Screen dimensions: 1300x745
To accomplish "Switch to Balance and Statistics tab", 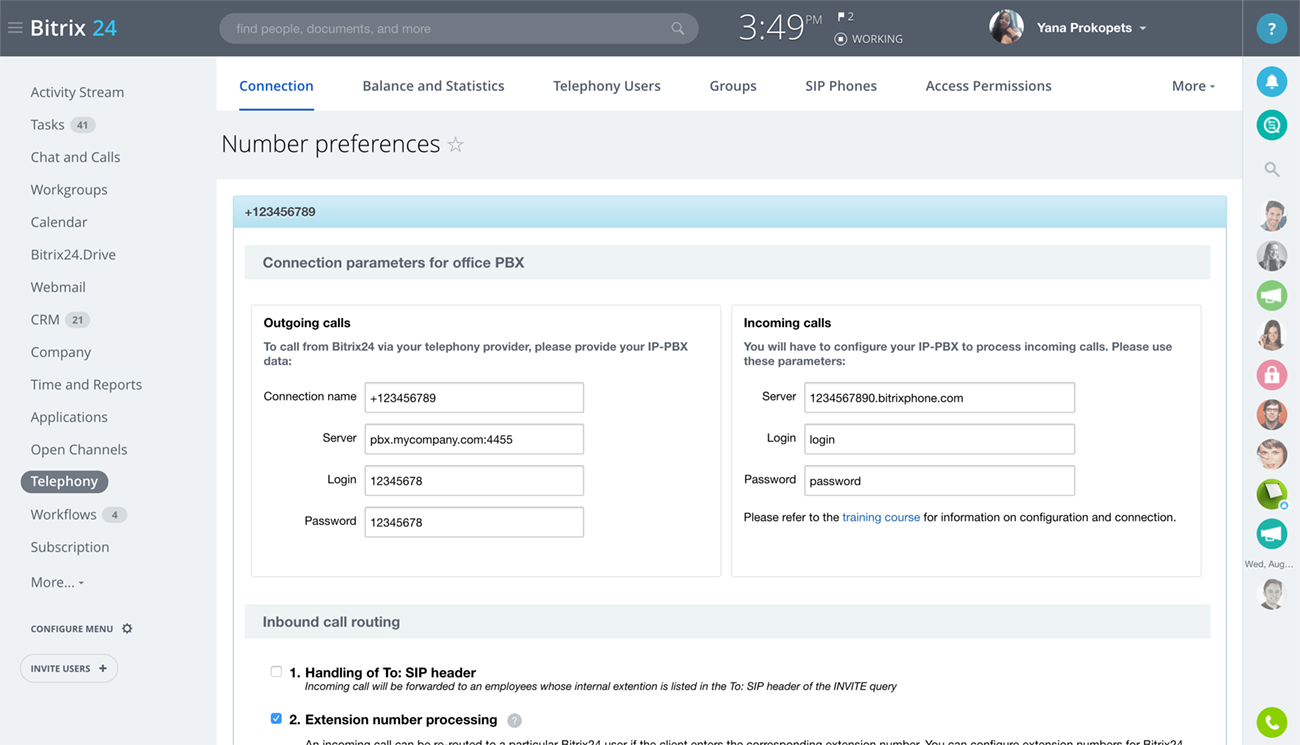I will pos(433,86).
